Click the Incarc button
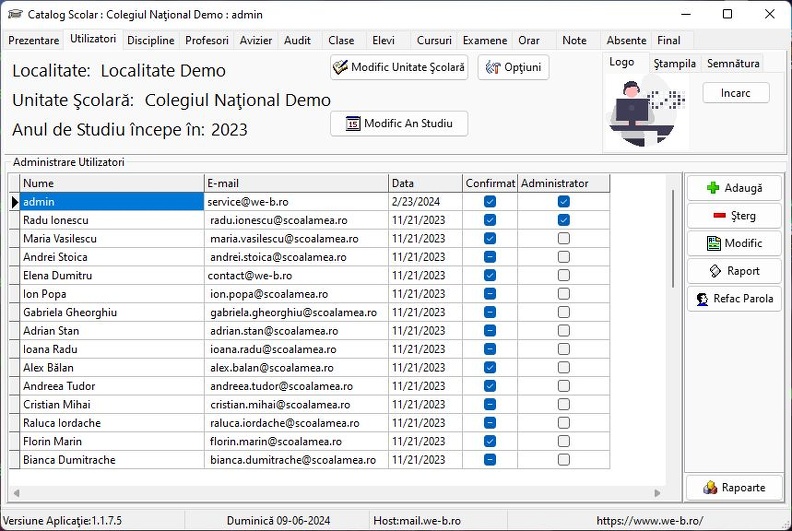Image resolution: width=792 pixels, height=531 pixels. point(735,93)
